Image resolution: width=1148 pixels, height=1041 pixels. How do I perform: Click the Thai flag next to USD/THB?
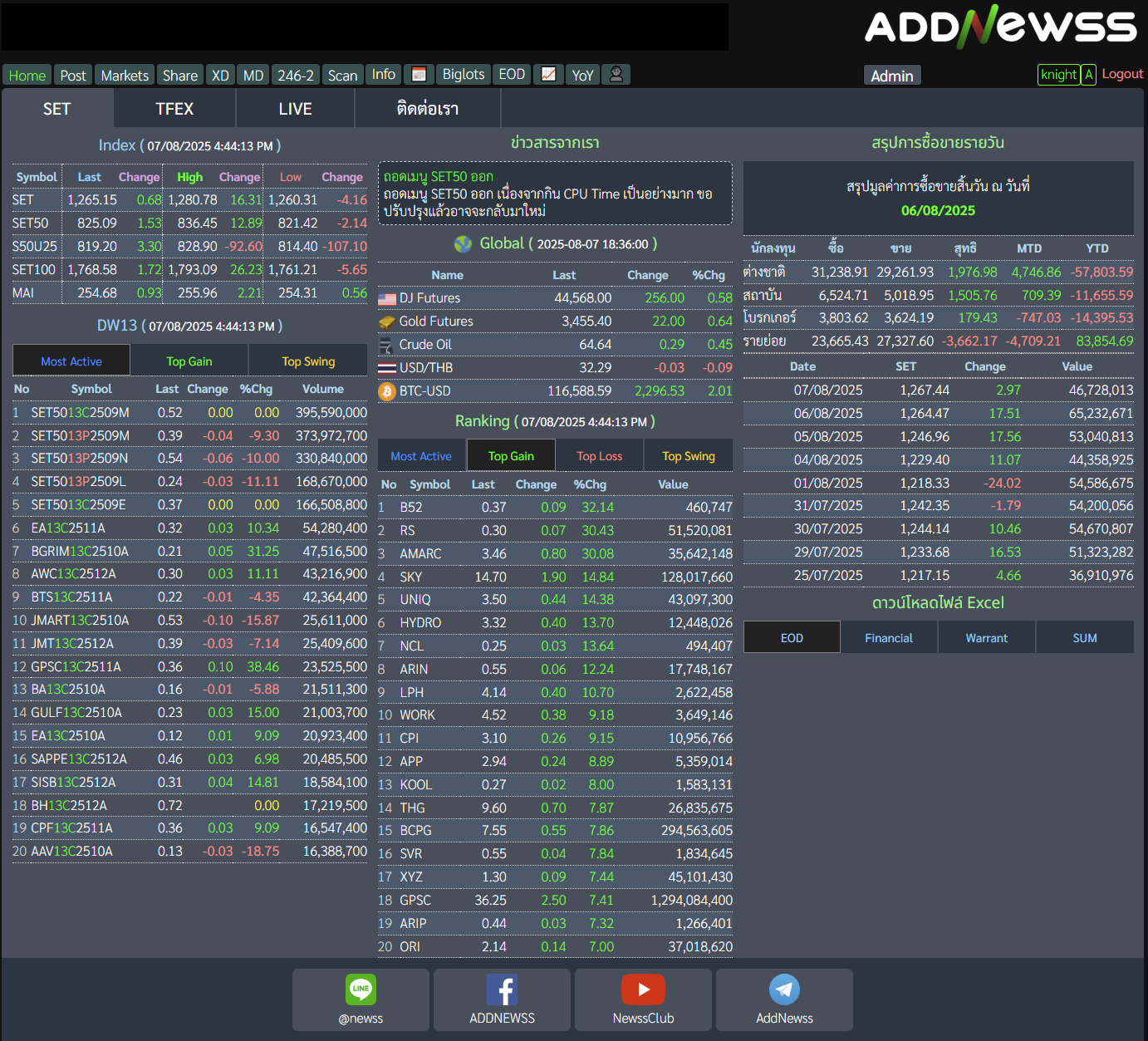(x=387, y=367)
